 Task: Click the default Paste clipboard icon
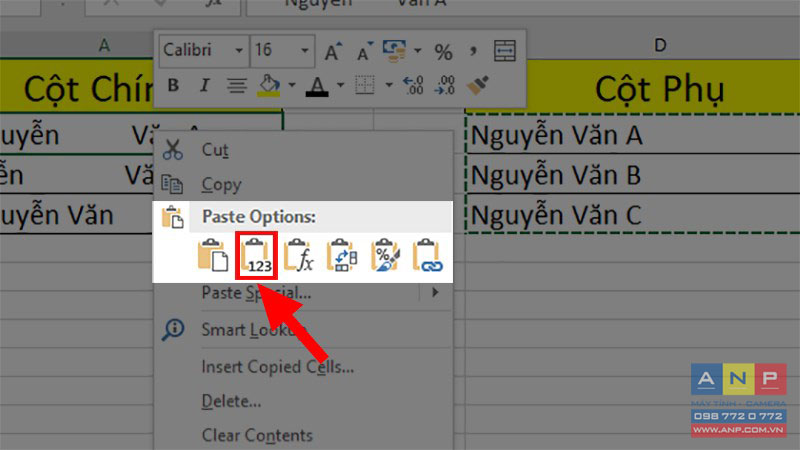click(213, 256)
